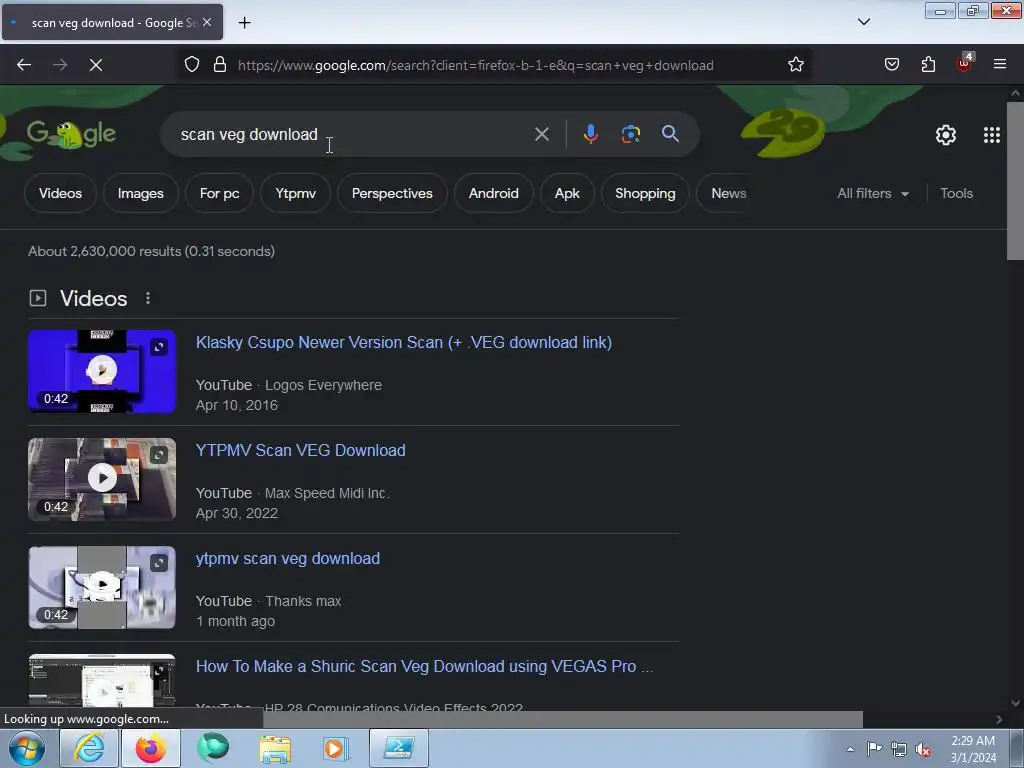Start voice search with microphone
This screenshot has height=768, width=1024.
(590, 135)
